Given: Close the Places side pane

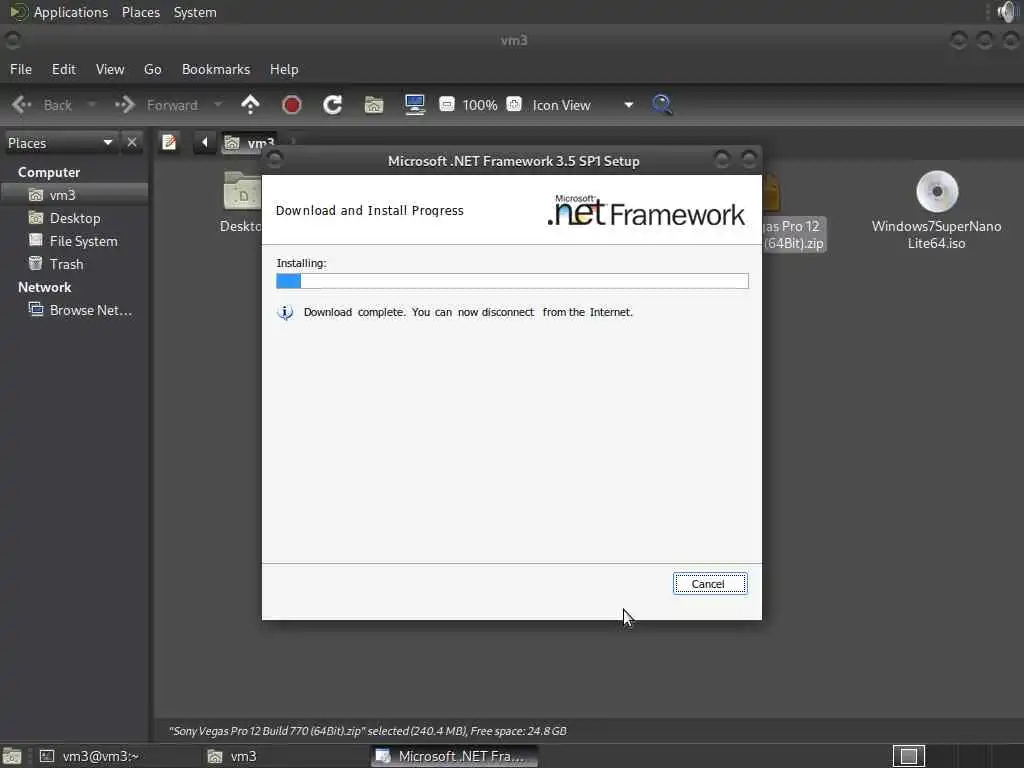Looking at the screenshot, I should point(132,142).
